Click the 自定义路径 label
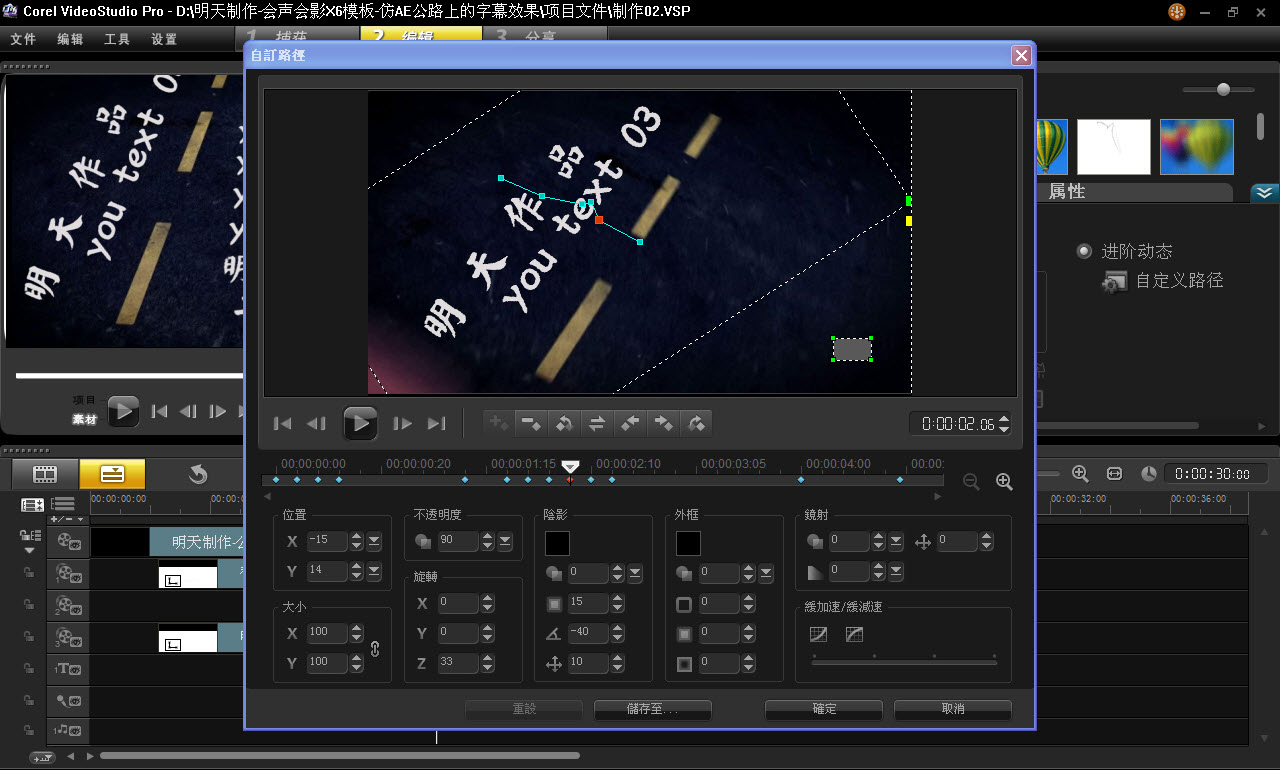Viewport: 1280px width, 770px height. [1179, 281]
